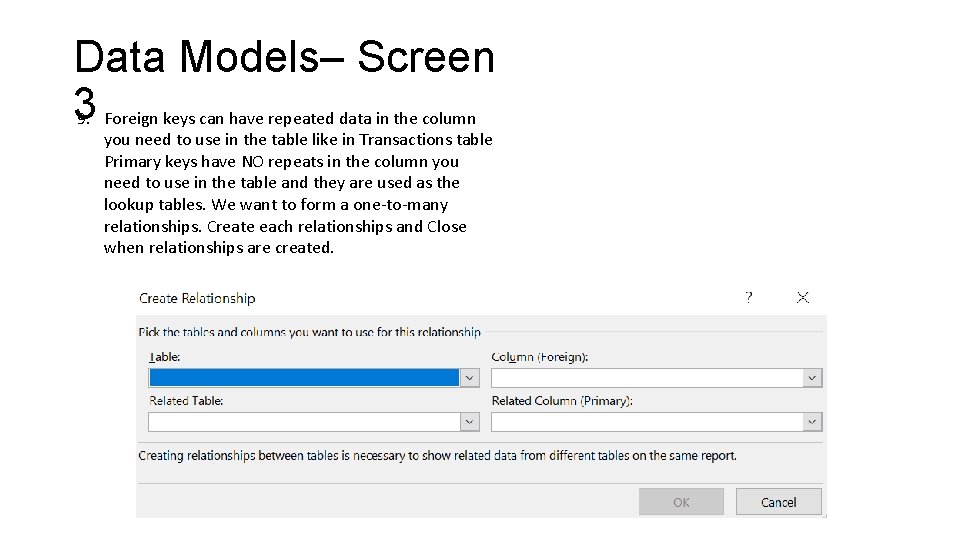The height and width of the screenshot is (540, 960).
Task: Click the Create Relationship title bar text
Action: pos(197,298)
